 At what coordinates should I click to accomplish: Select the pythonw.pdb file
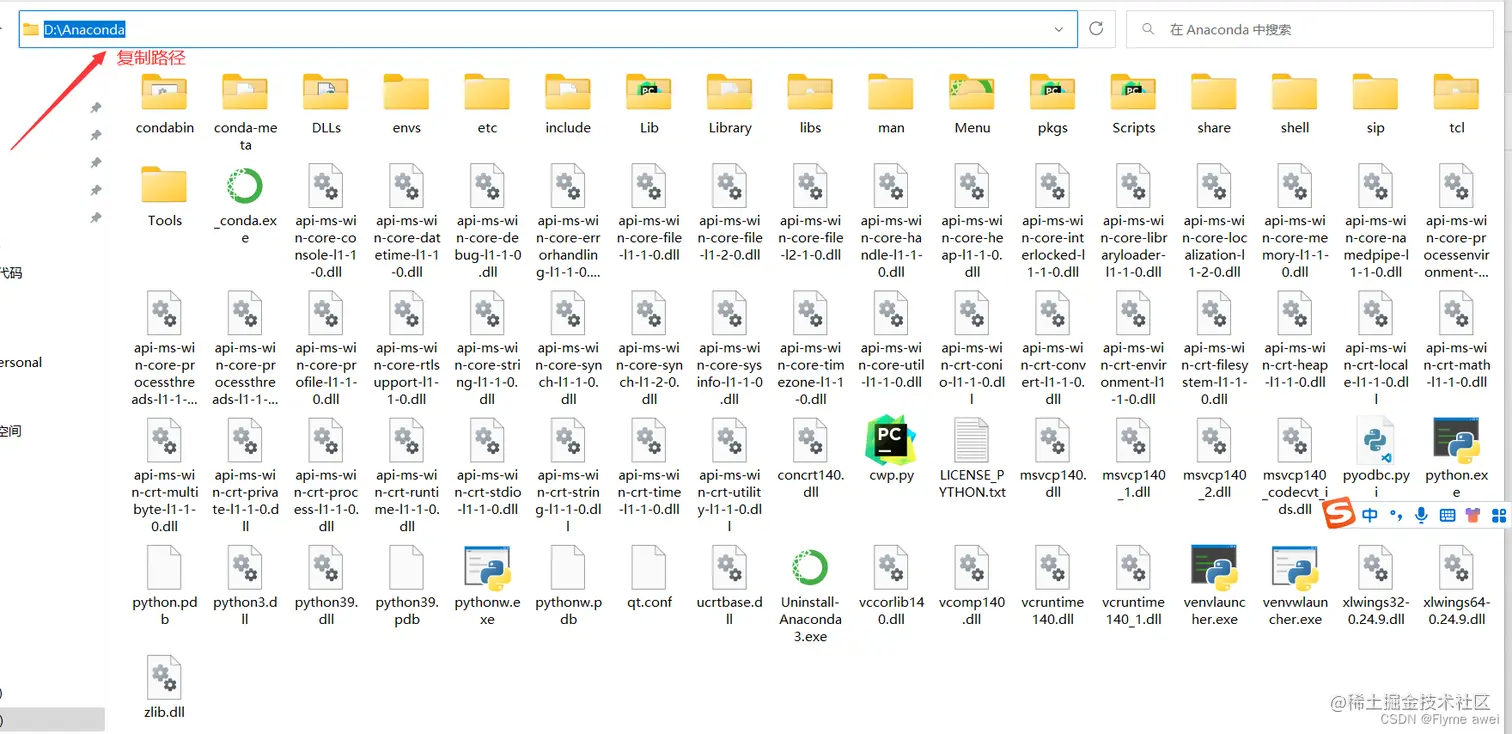point(568,586)
